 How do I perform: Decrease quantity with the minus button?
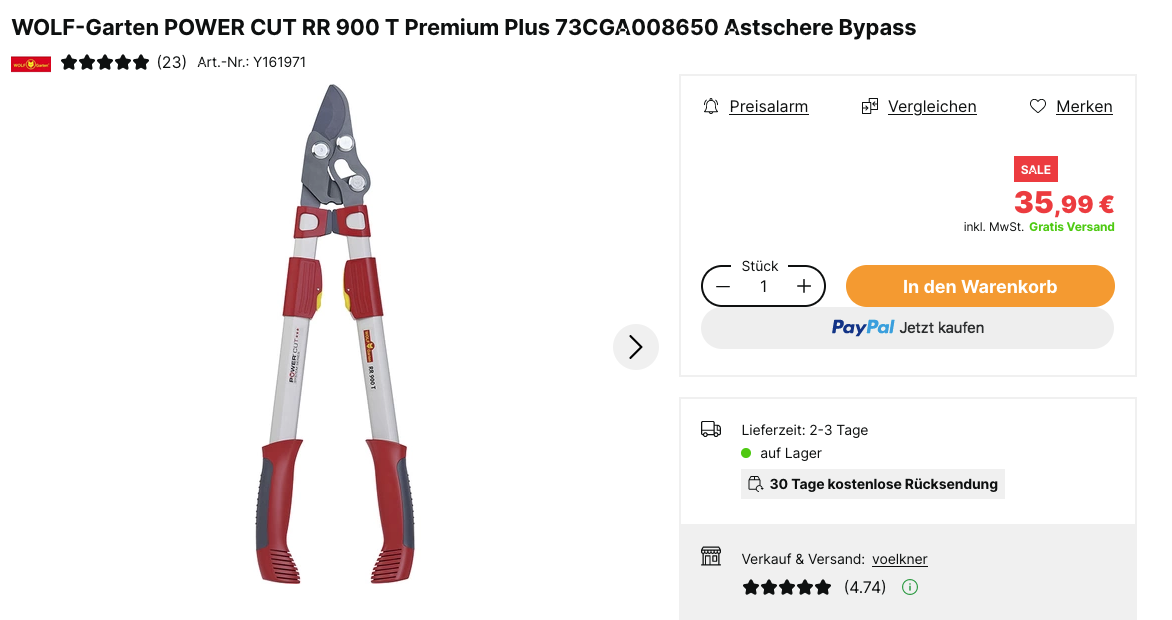(723, 287)
